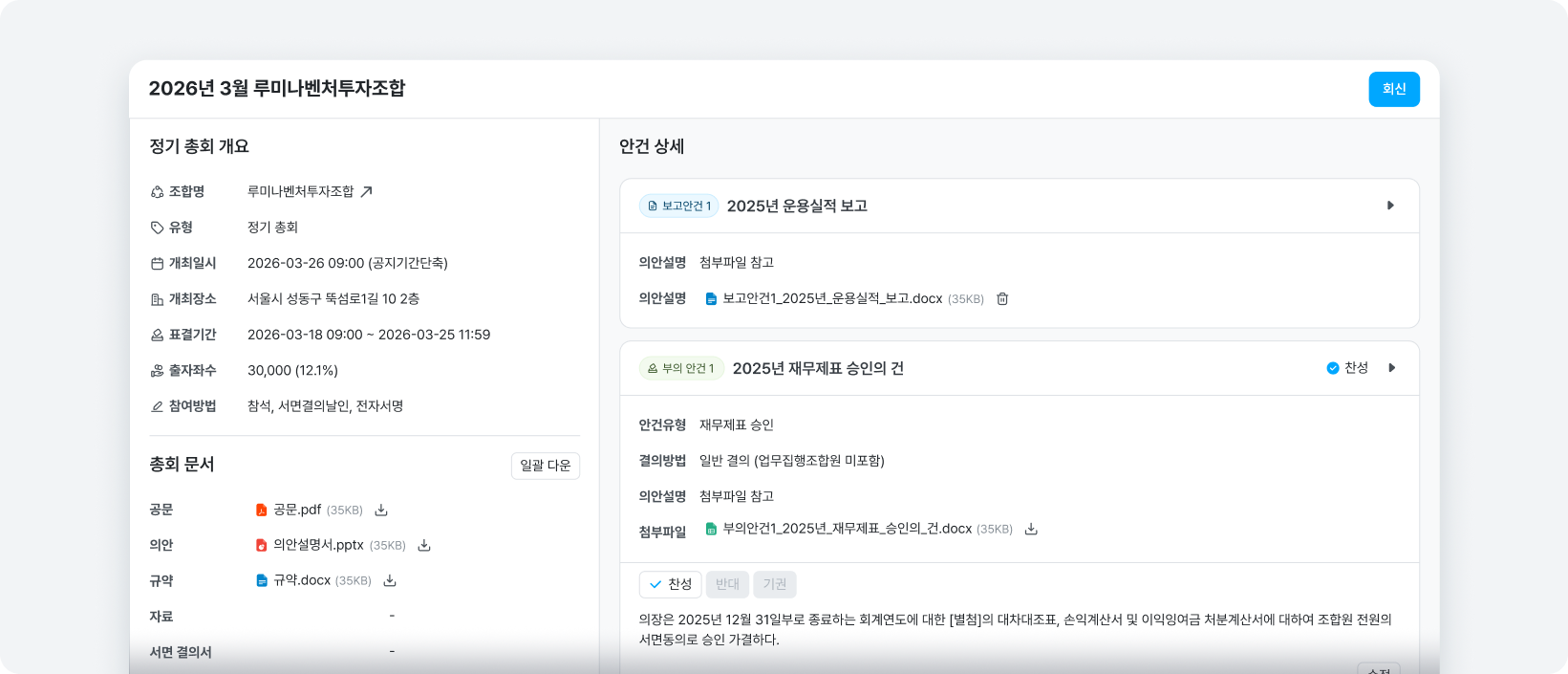The height and width of the screenshot is (674, 1568).
Task: Click the 표결기간 icon
Action: (157, 336)
